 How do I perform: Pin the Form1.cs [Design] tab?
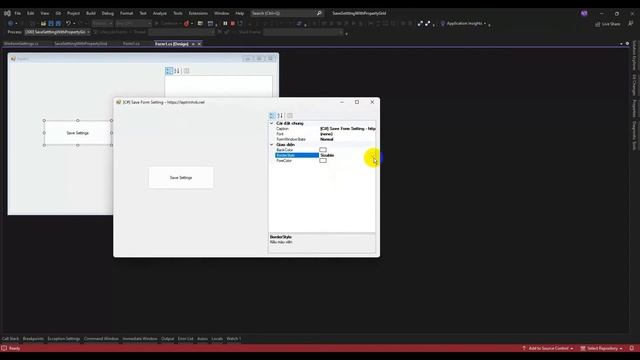click(193, 44)
